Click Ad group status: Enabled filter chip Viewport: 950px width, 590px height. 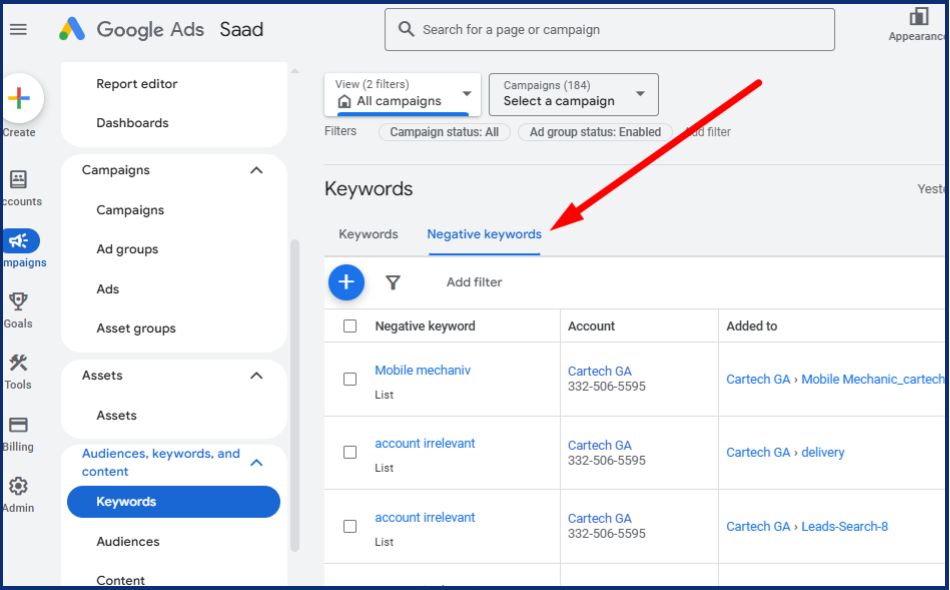click(x=595, y=132)
